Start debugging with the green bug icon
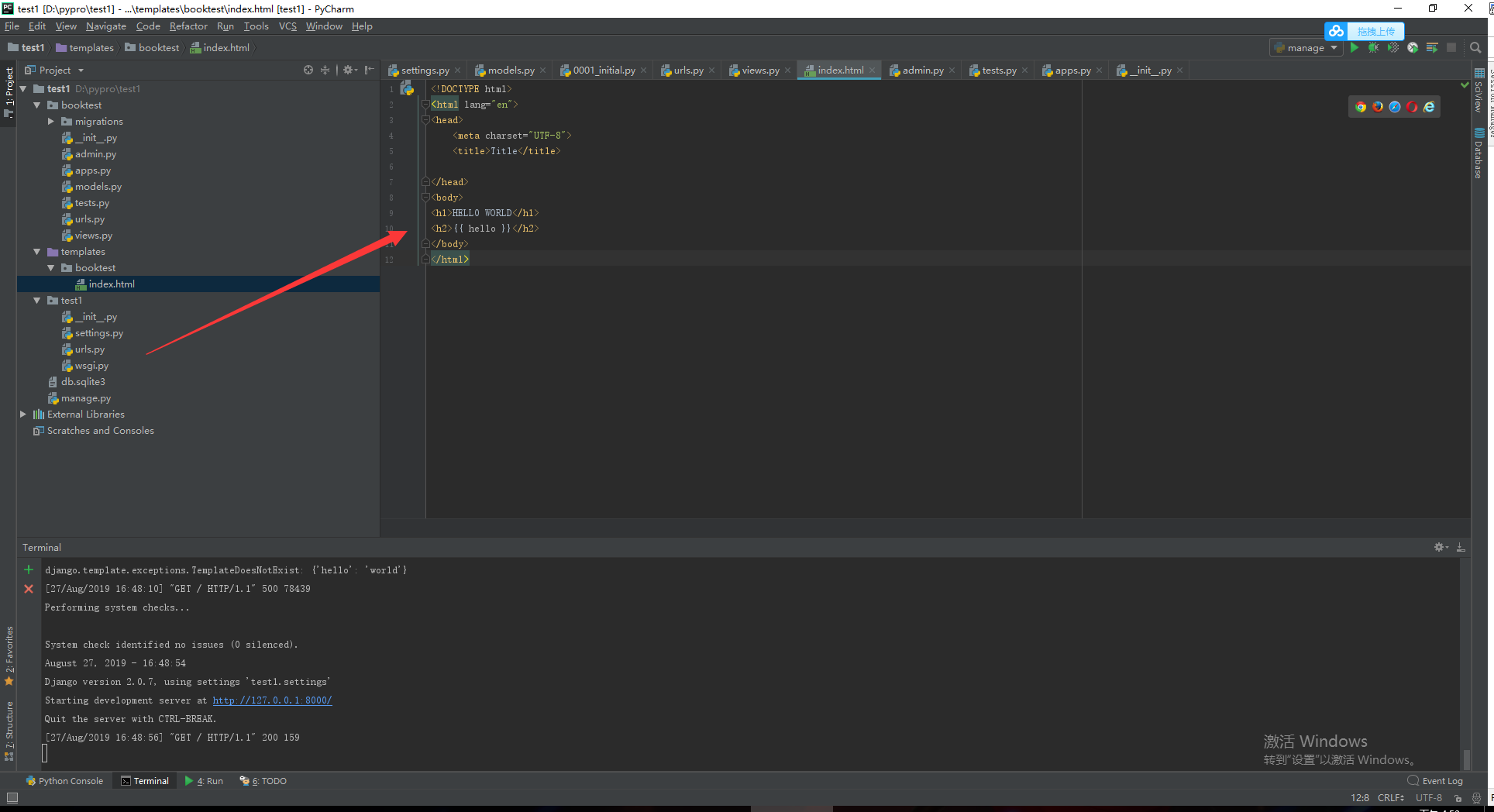Screen dimensions: 1494x812 pyautogui.click(x=1373, y=47)
